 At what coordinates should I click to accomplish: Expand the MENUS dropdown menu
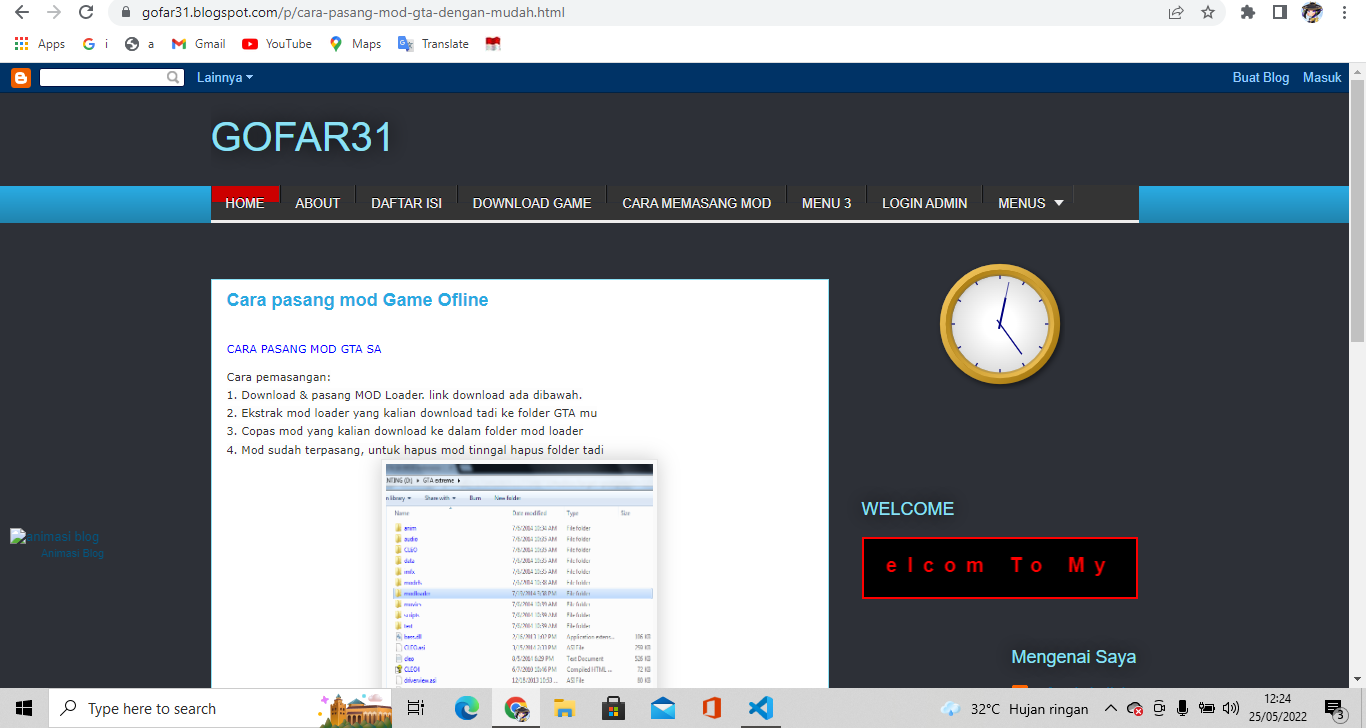tap(1030, 203)
